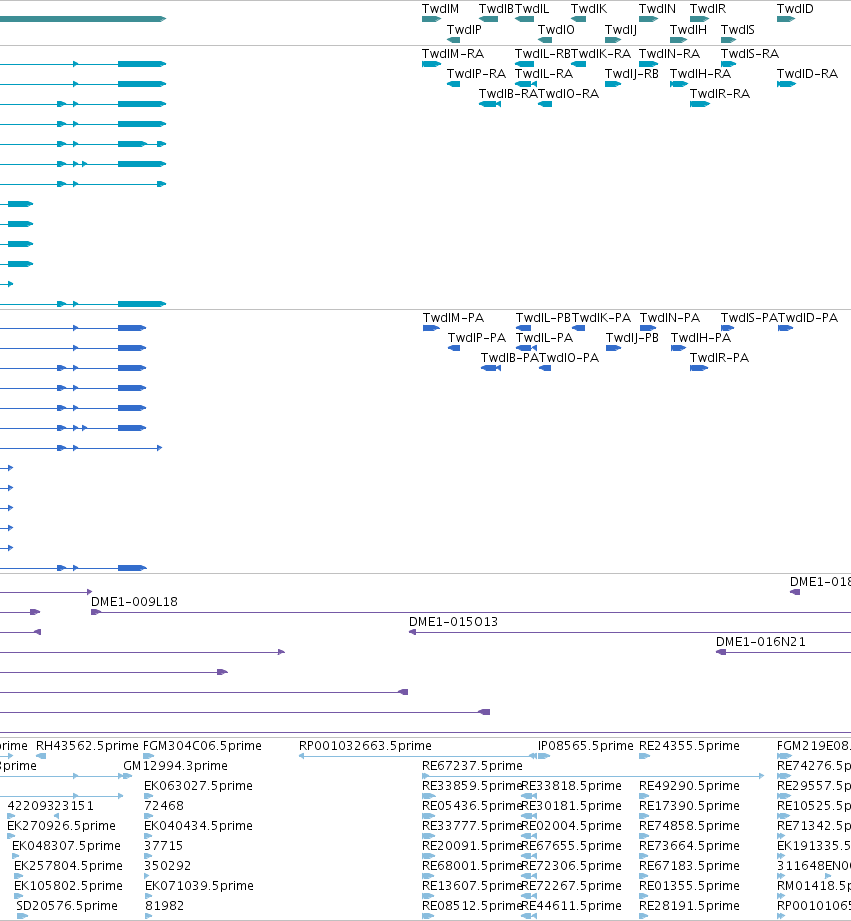Open the TwdlR-RA transcript label
Screen dimensions: 851x921
coord(720,93)
